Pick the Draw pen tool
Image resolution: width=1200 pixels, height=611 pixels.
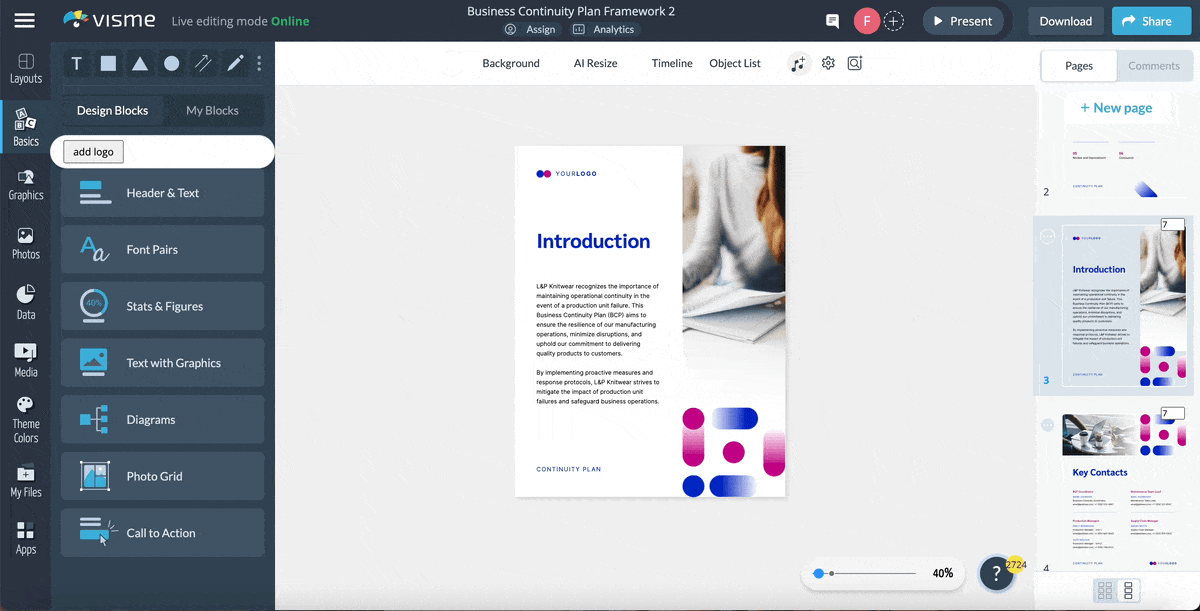point(235,63)
